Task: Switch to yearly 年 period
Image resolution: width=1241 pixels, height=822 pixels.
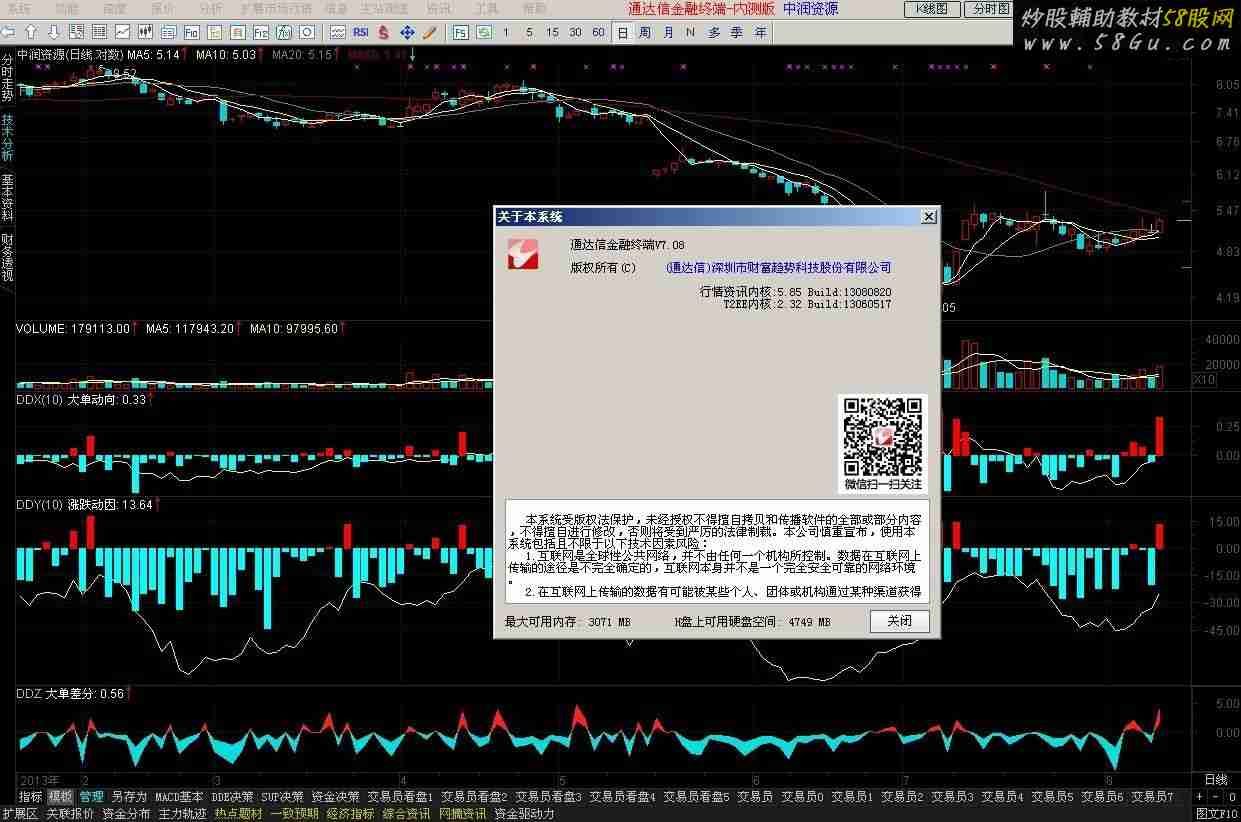Action: click(x=761, y=32)
